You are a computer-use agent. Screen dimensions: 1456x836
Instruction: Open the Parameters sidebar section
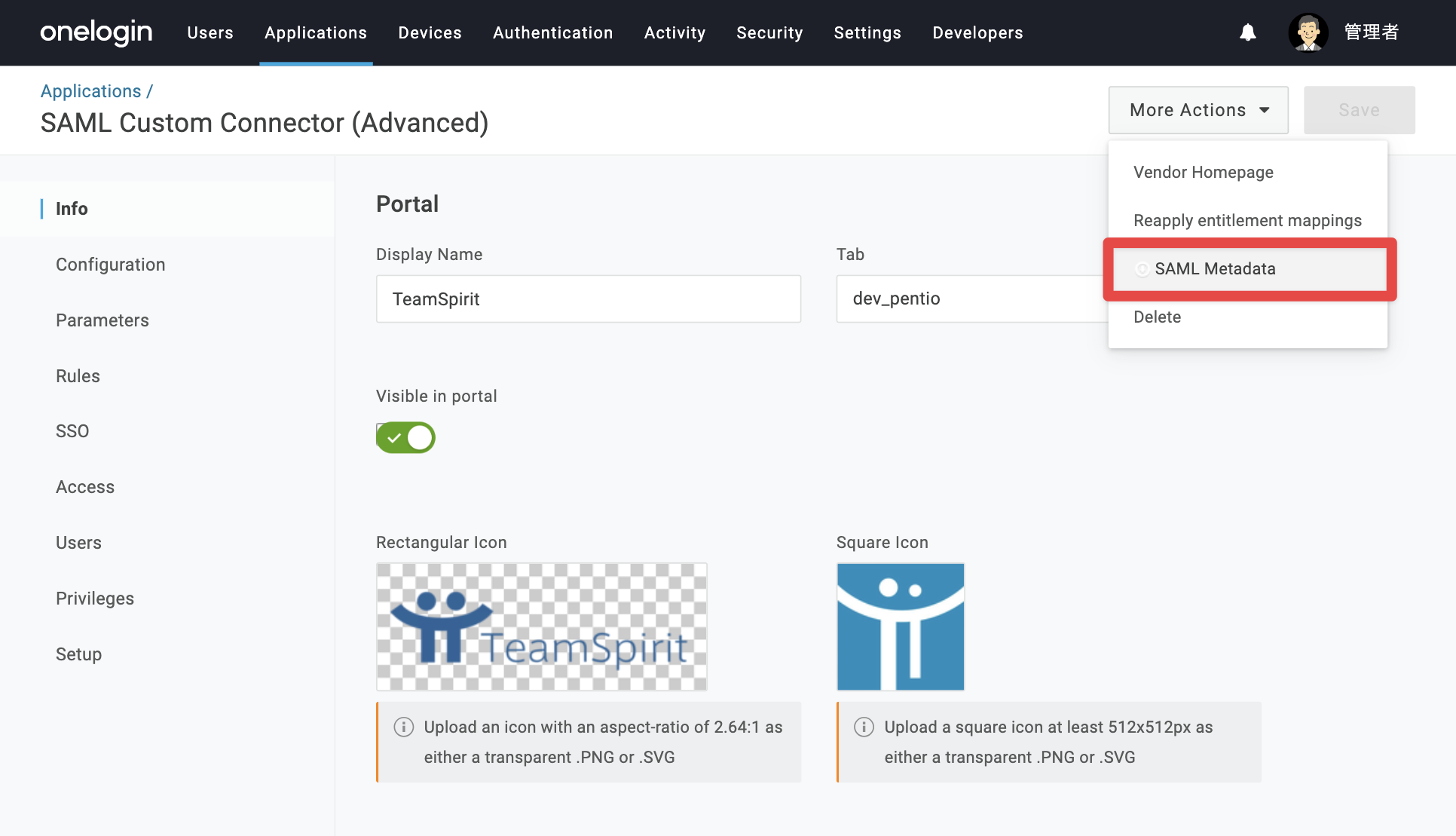pos(102,320)
